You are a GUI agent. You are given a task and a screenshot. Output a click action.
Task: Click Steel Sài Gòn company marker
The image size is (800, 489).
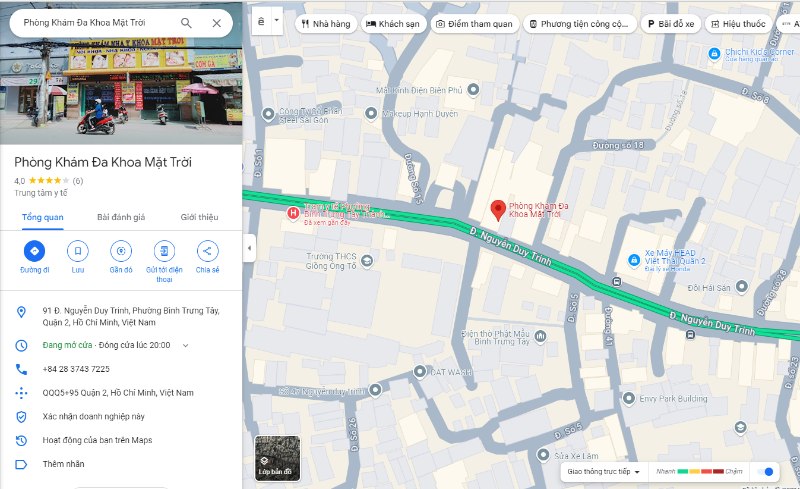[268, 114]
